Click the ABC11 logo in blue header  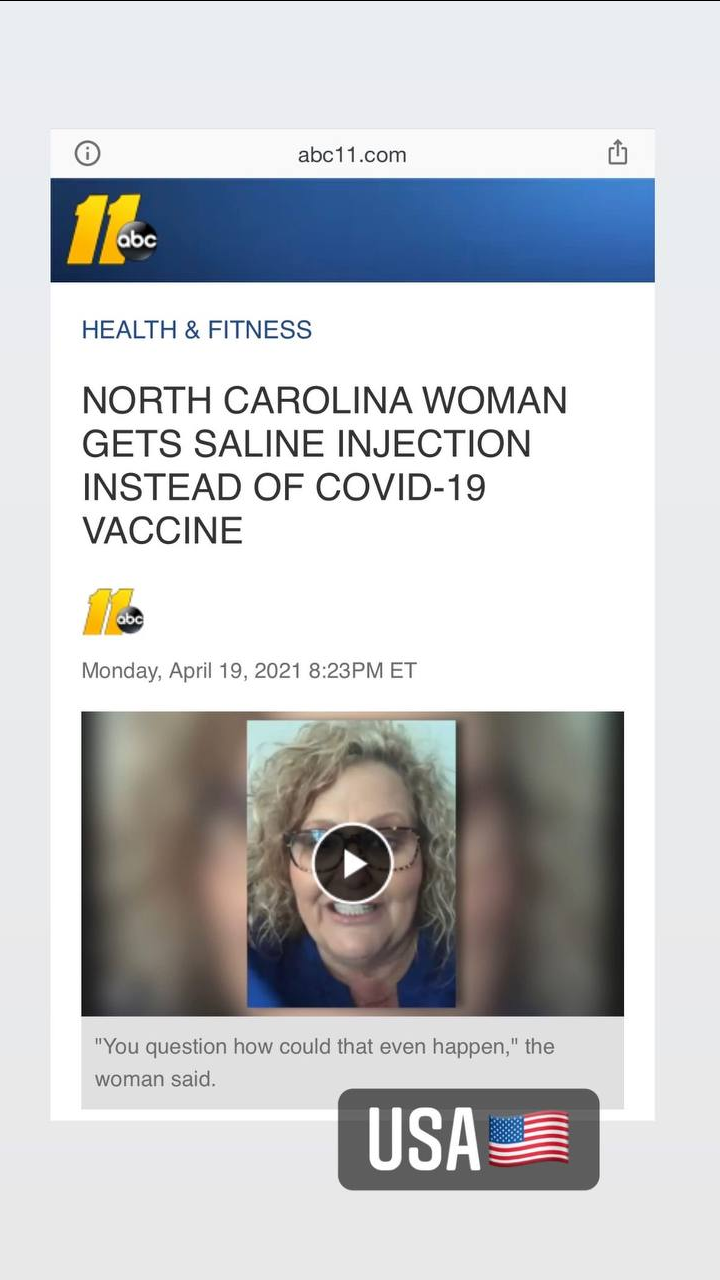tap(112, 231)
